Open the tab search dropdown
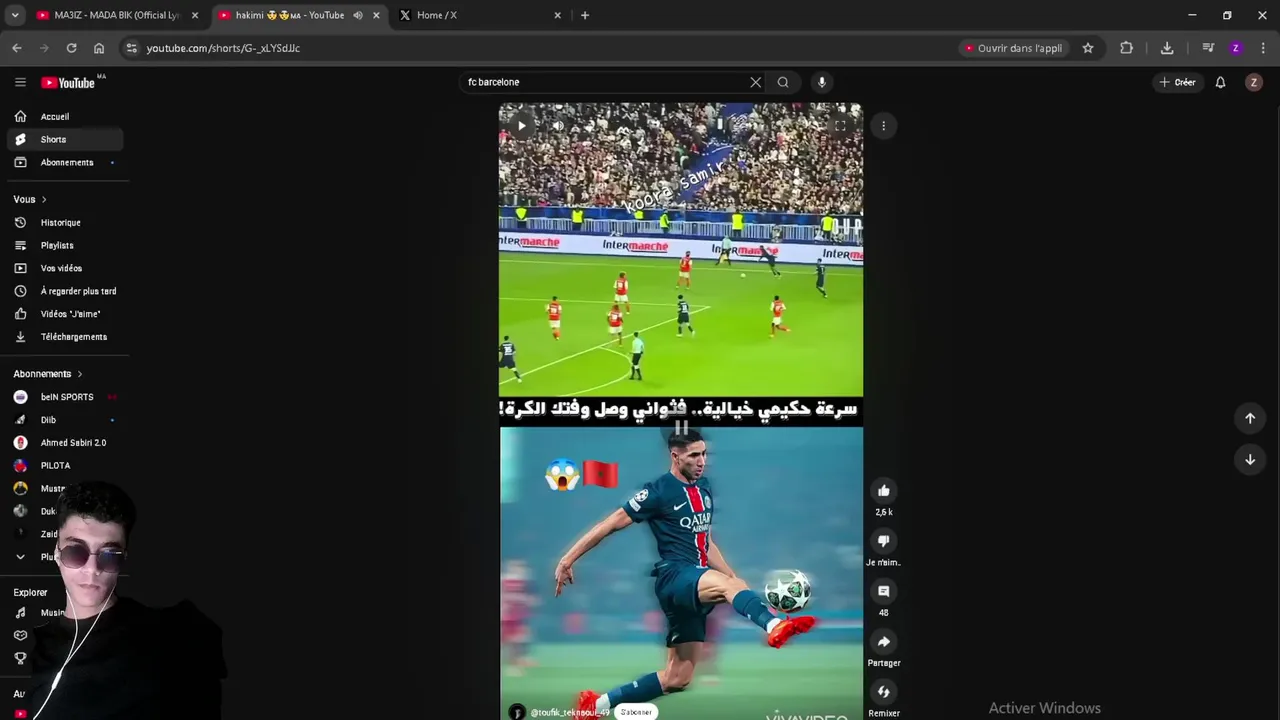Image resolution: width=1280 pixels, height=720 pixels. (x=15, y=15)
